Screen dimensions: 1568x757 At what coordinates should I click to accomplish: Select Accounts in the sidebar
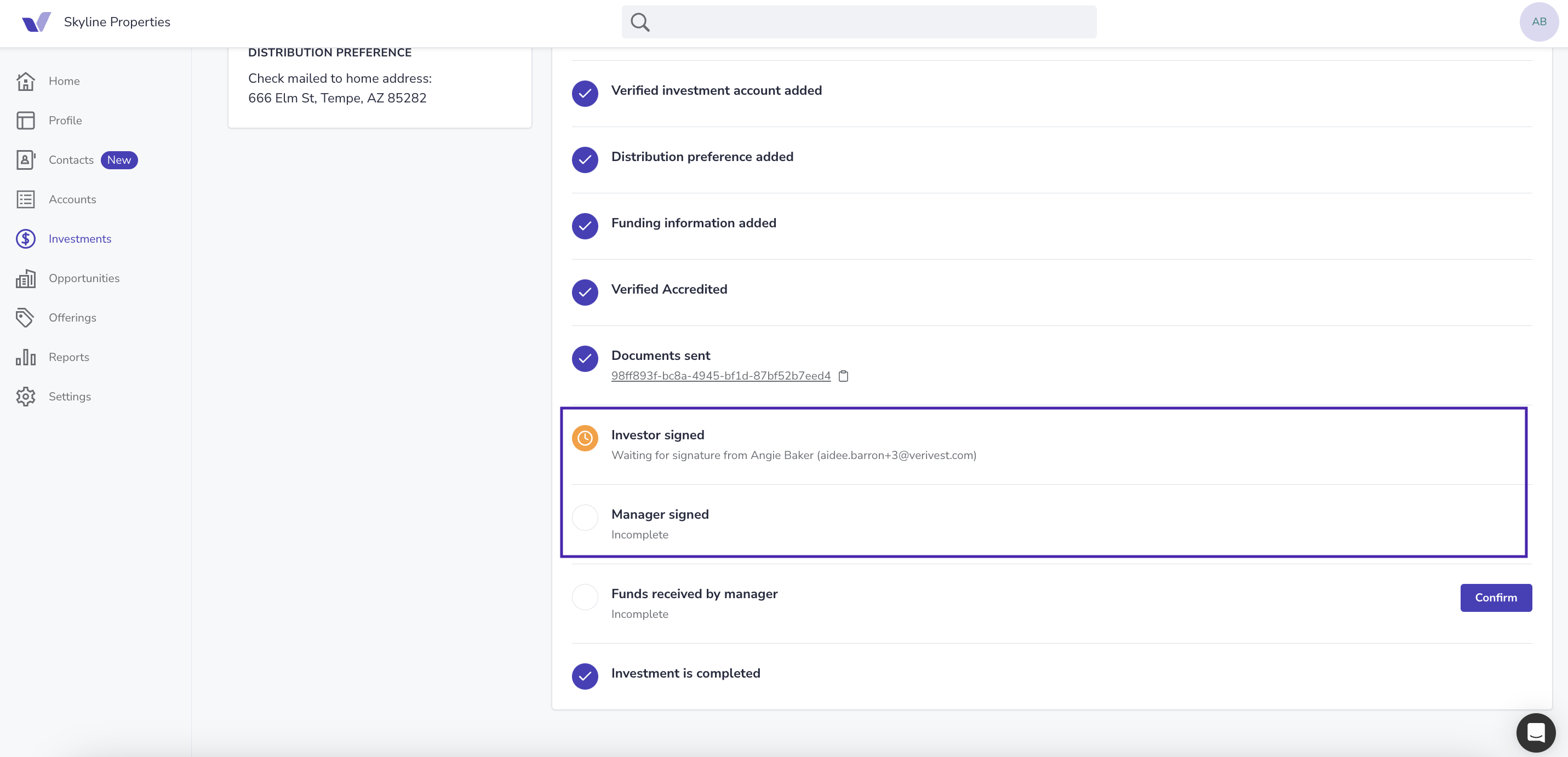click(x=72, y=199)
